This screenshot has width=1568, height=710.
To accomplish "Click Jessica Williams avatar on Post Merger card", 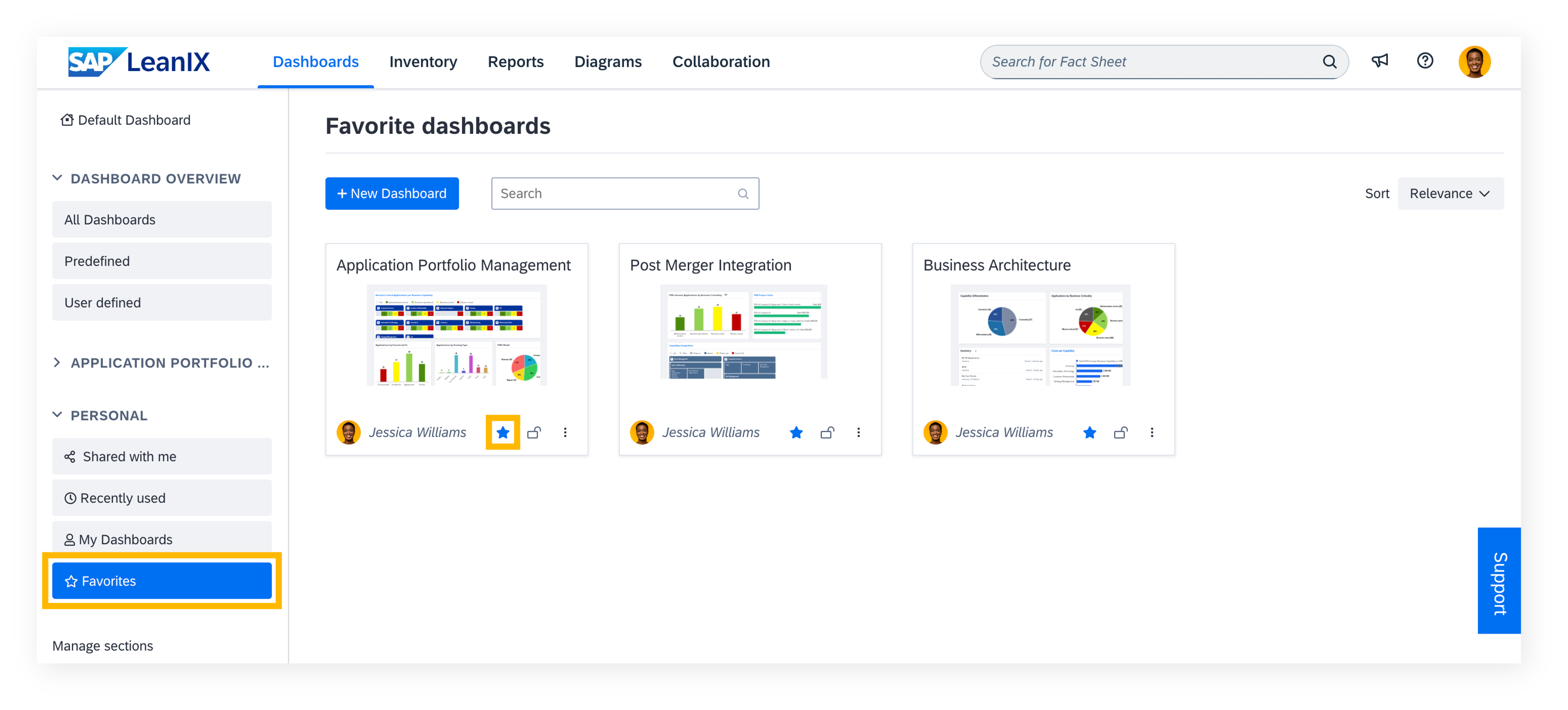I will click(x=642, y=432).
